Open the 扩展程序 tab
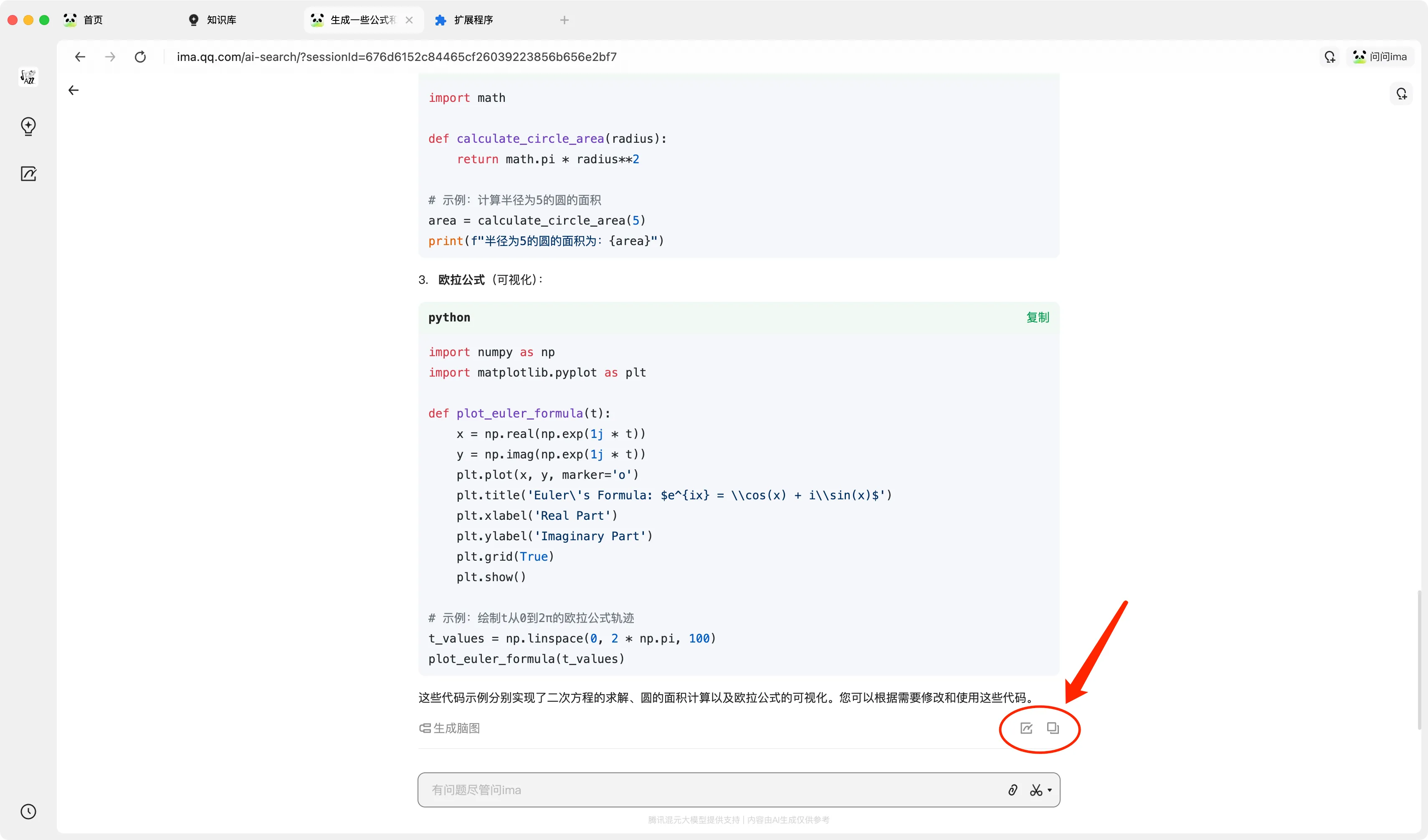This screenshot has height=840, width=1428. (x=473, y=20)
